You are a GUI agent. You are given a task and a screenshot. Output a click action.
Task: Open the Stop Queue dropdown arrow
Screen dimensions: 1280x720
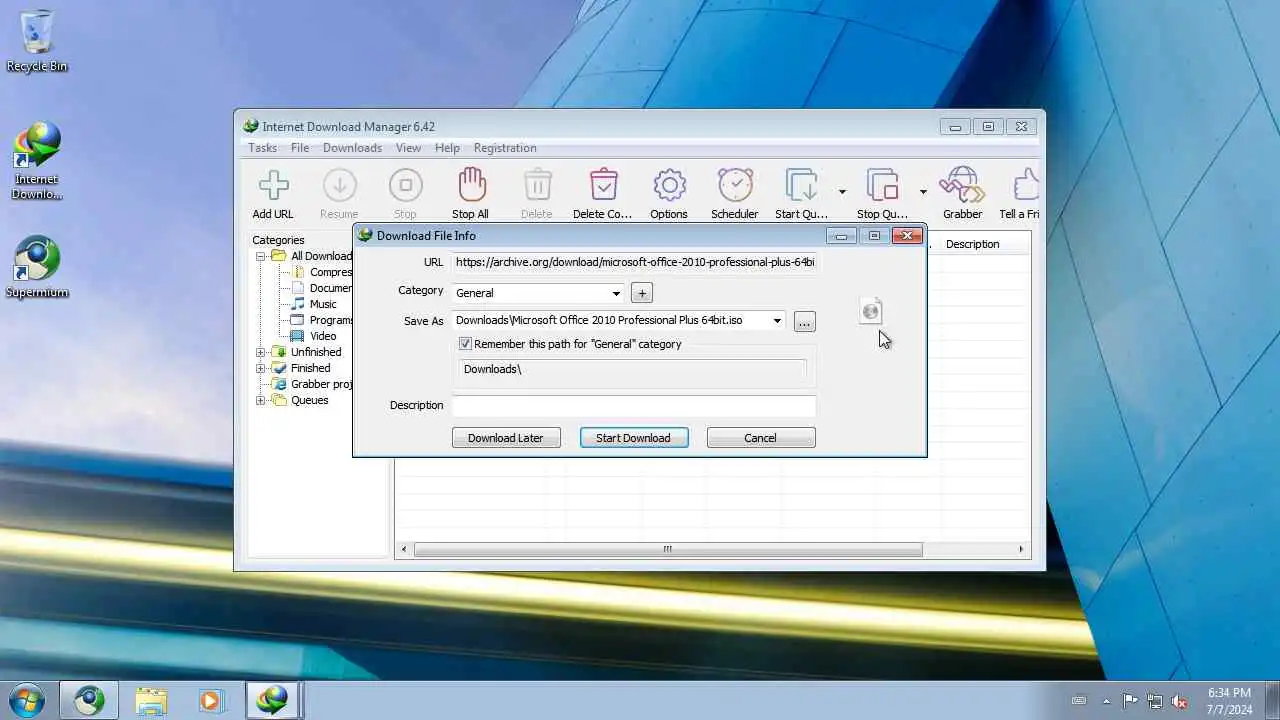tap(923, 191)
